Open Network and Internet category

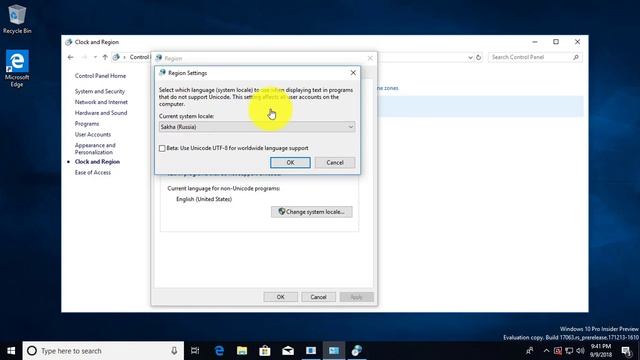point(101,102)
